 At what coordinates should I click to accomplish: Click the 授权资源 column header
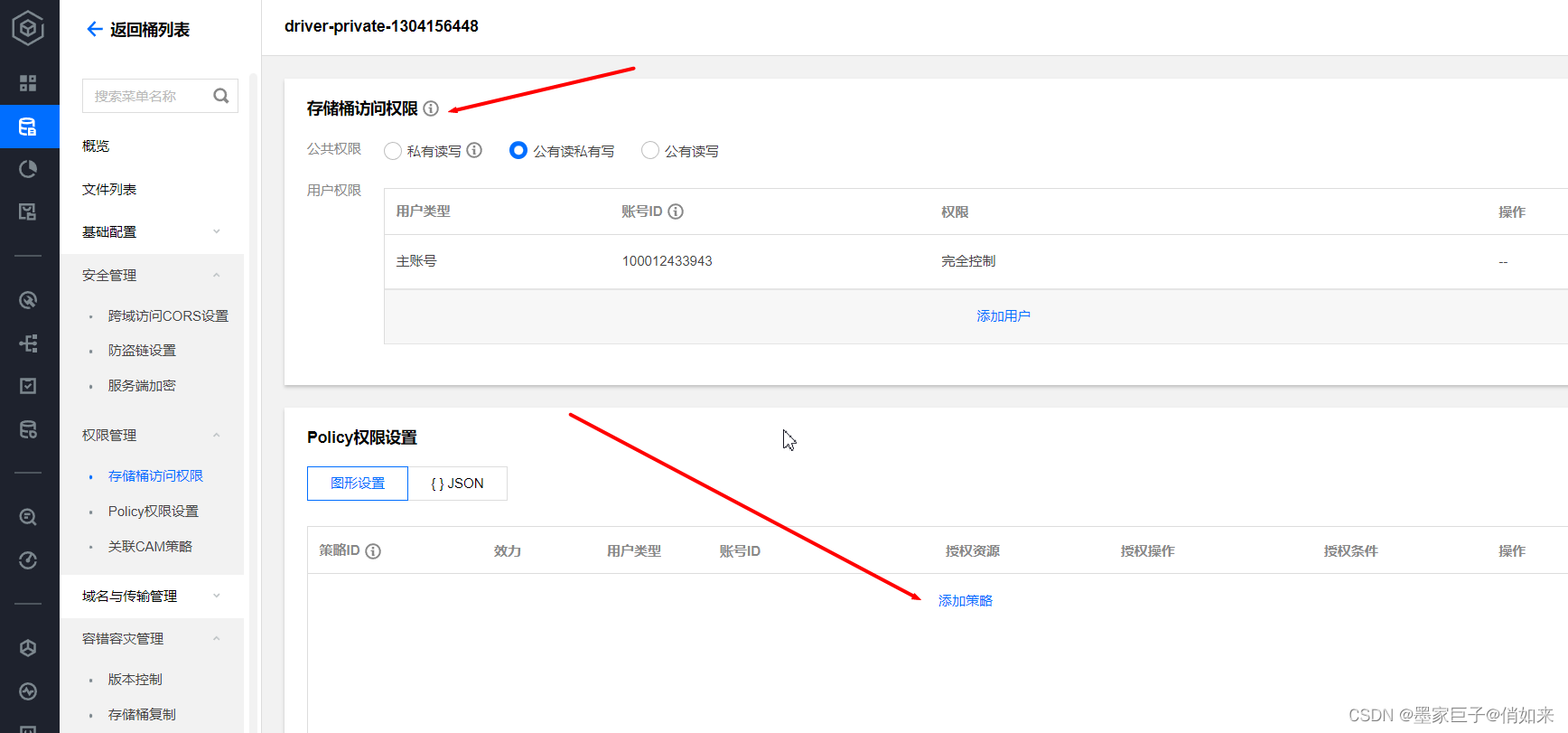point(973,550)
